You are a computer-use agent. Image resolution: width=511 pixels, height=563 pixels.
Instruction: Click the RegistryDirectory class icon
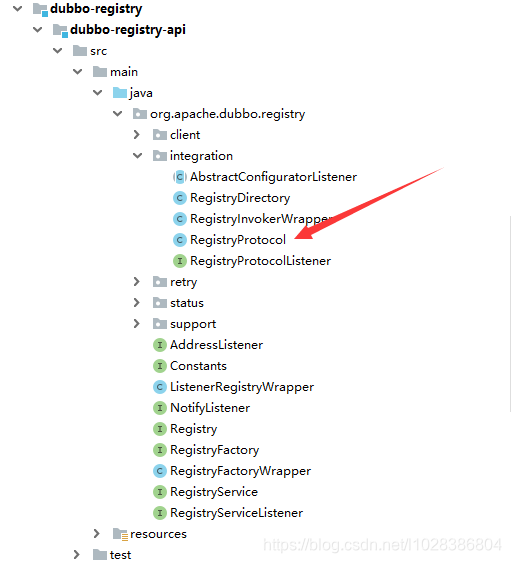(180, 198)
